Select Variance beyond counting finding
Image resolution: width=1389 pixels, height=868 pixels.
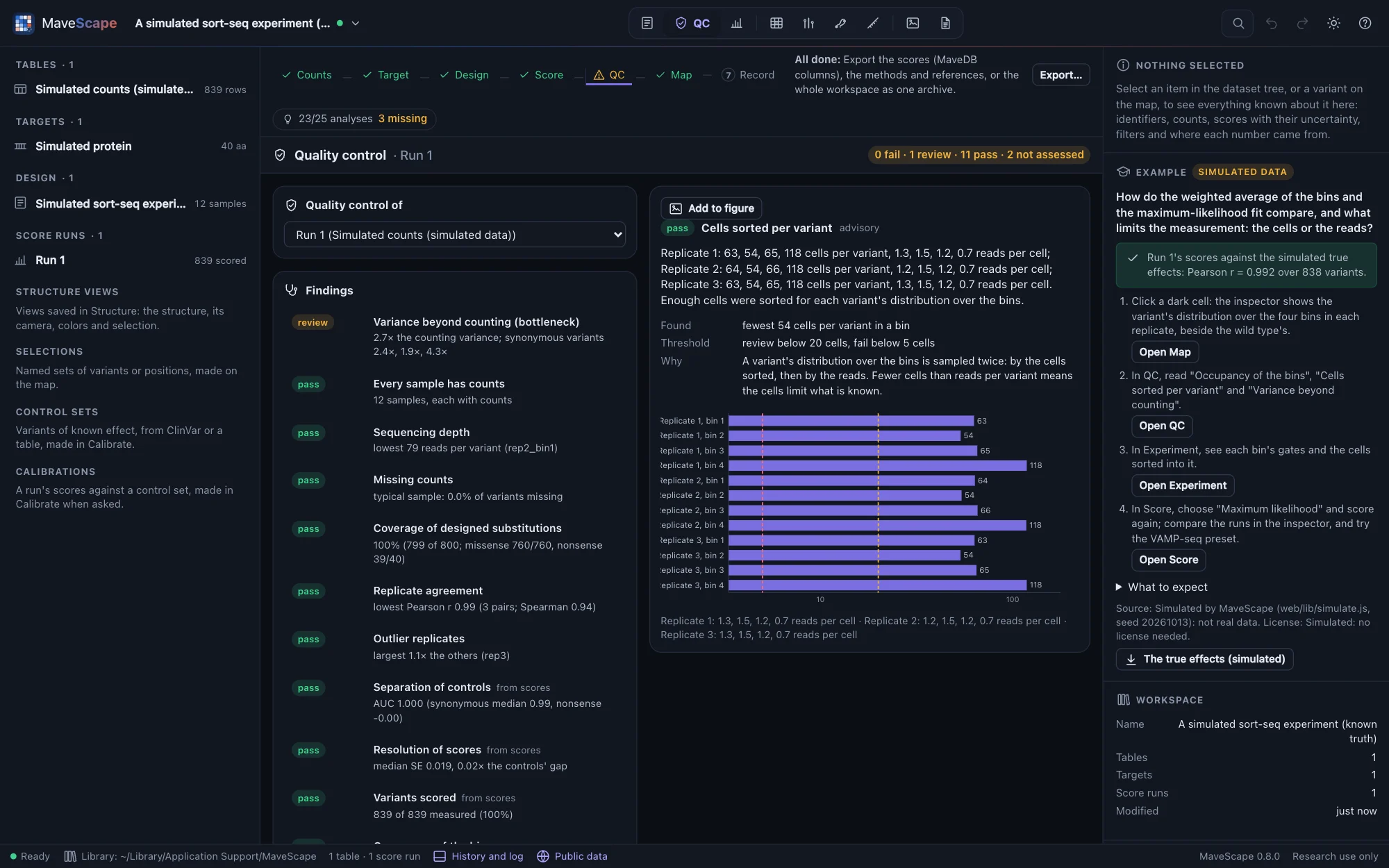[455, 337]
